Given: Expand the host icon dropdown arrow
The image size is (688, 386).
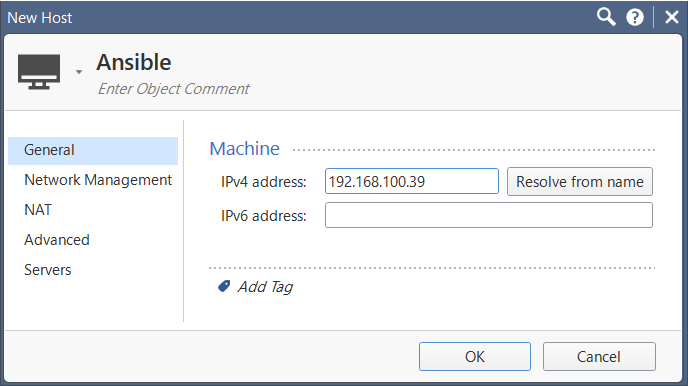Looking at the screenshot, I should pos(79,72).
